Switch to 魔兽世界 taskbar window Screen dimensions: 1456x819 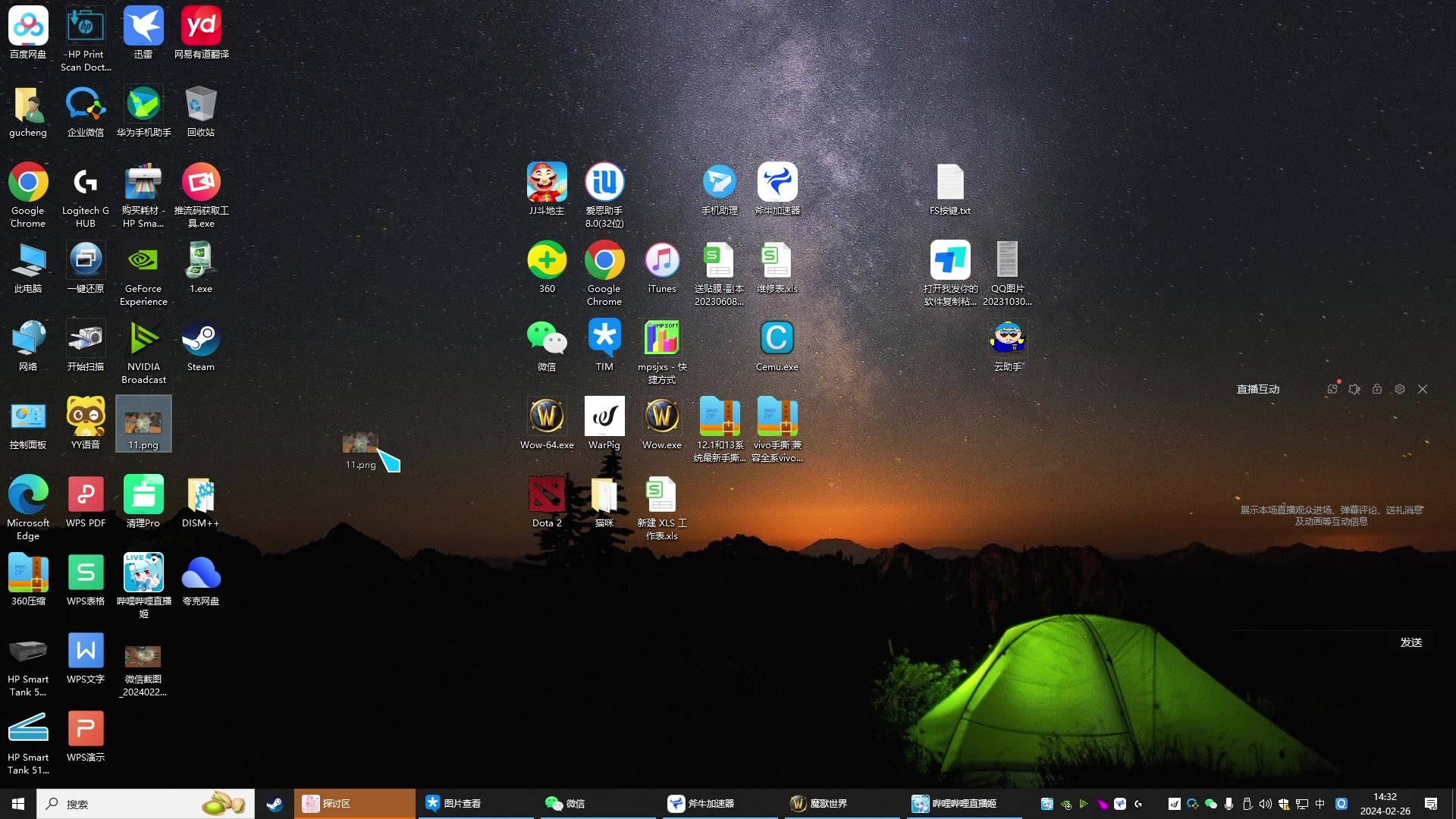pyautogui.click(x=828, y=804)
